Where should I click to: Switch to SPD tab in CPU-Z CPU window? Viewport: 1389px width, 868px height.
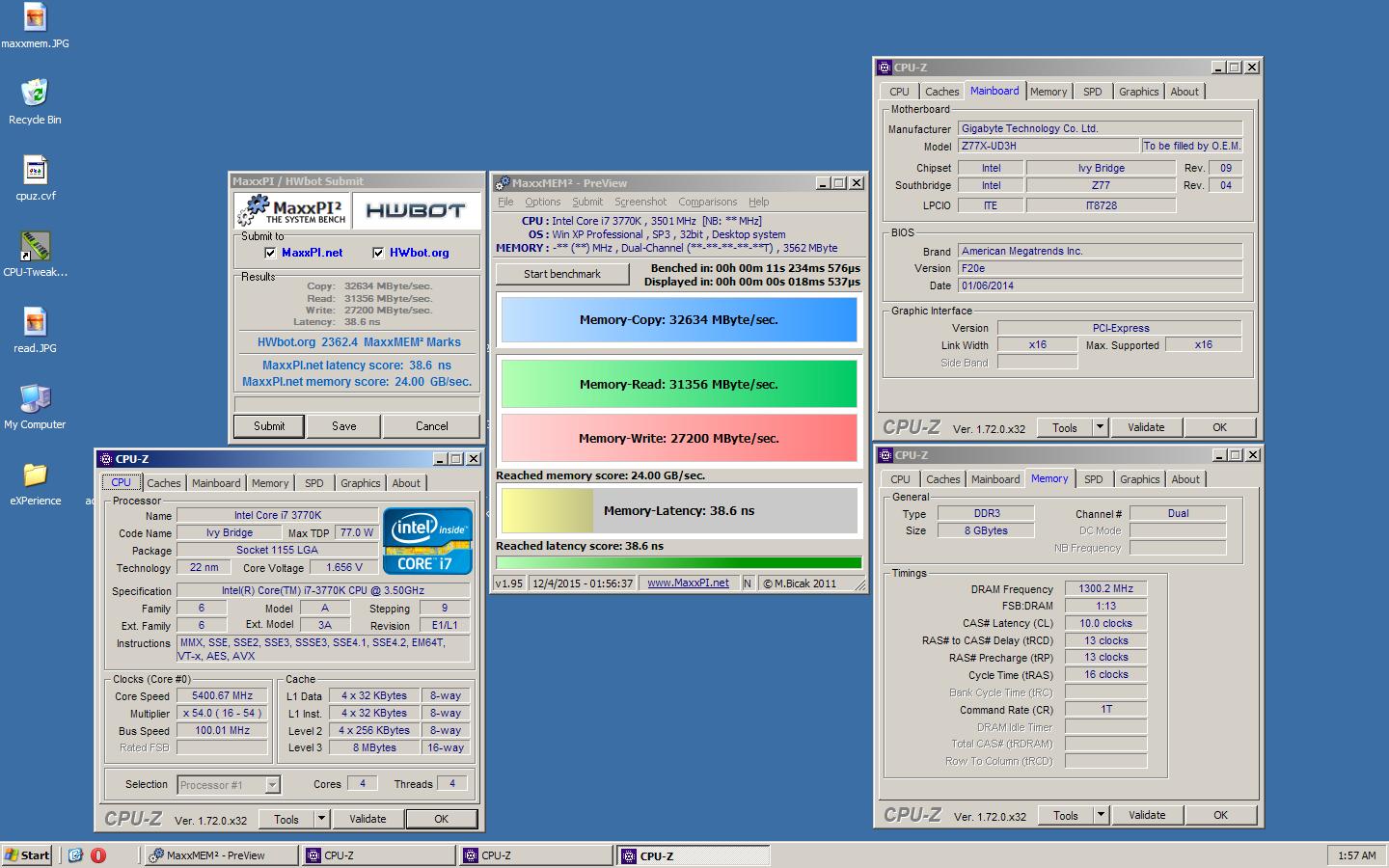[314, 483]
